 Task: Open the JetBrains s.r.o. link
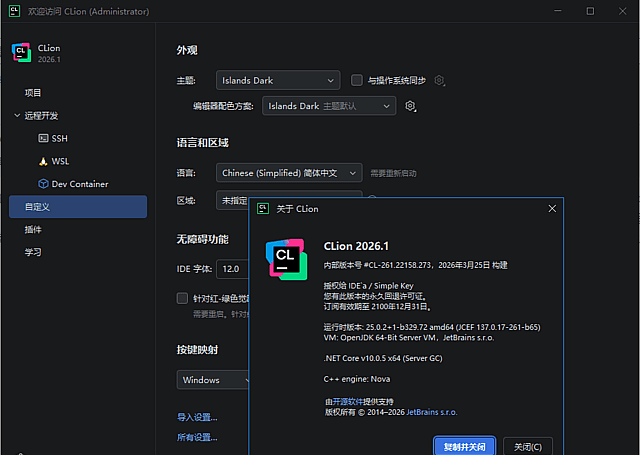(x=432, y=412)
